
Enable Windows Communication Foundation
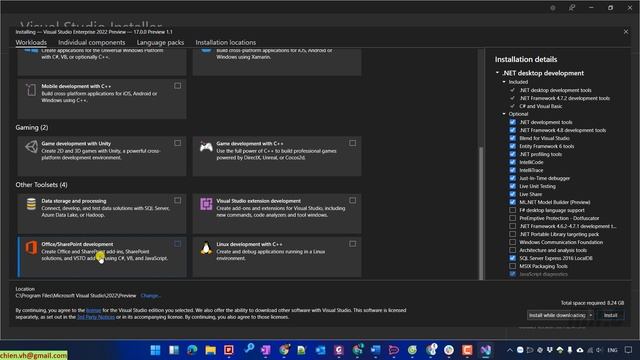pyautogui.click(x=513, y=242)
